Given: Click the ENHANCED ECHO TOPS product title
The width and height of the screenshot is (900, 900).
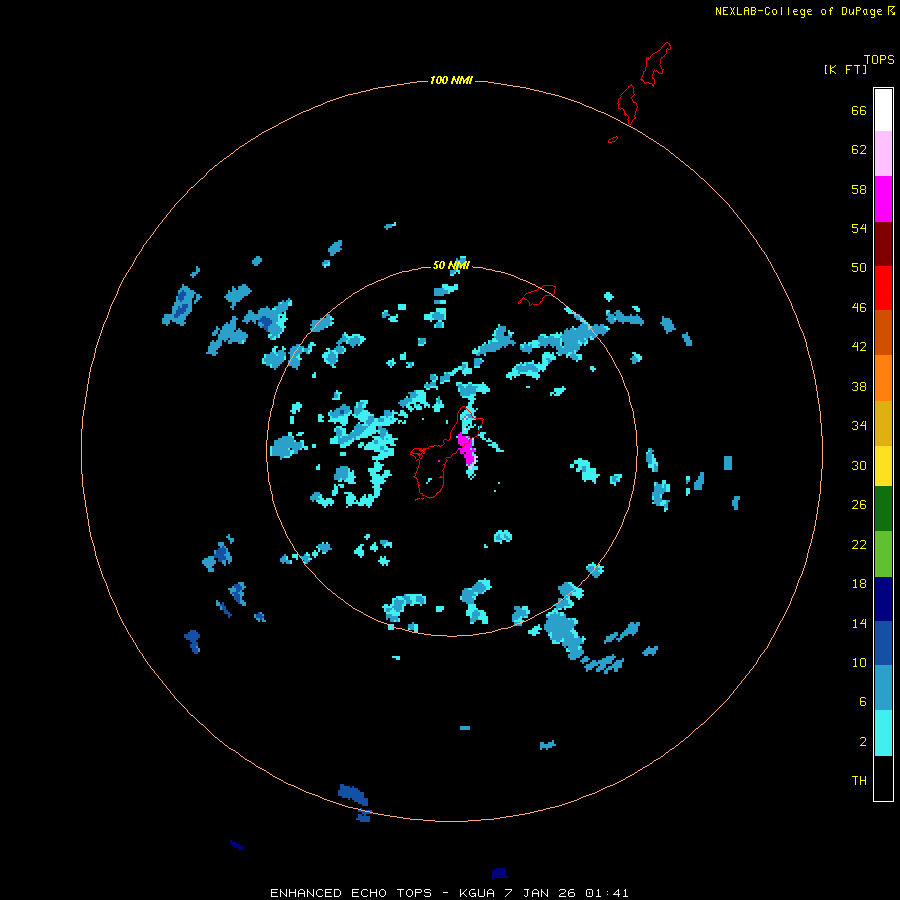Looking at the screenshot, I should tap(351, 893).
